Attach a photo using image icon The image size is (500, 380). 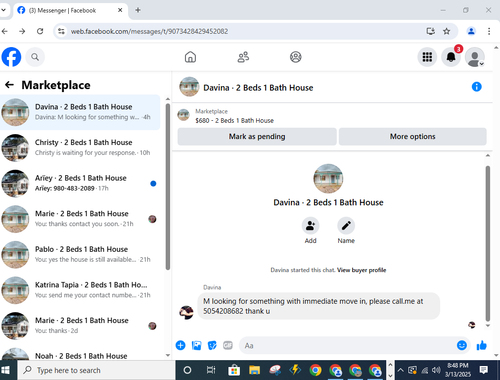pyautogui.click(x=196, y=345)
